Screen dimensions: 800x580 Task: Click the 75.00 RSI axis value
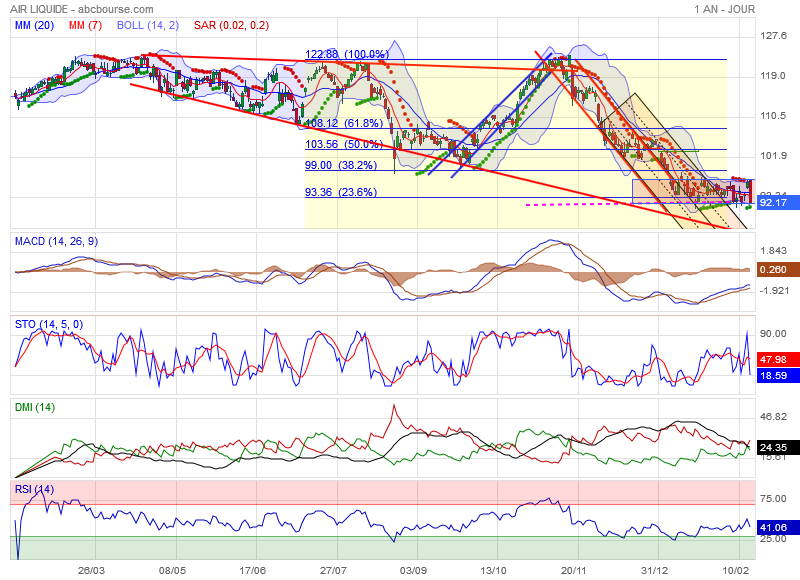[773, 499]
